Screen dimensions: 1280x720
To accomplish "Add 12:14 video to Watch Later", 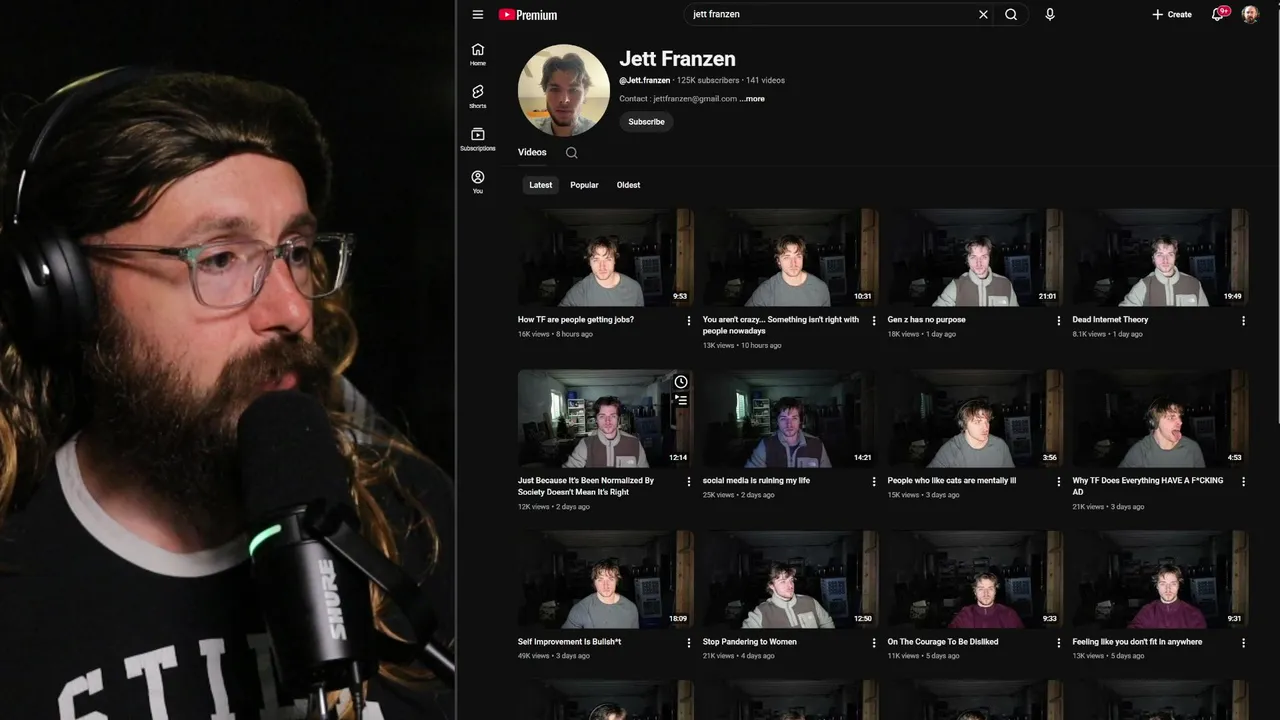I will coord(681,382).
